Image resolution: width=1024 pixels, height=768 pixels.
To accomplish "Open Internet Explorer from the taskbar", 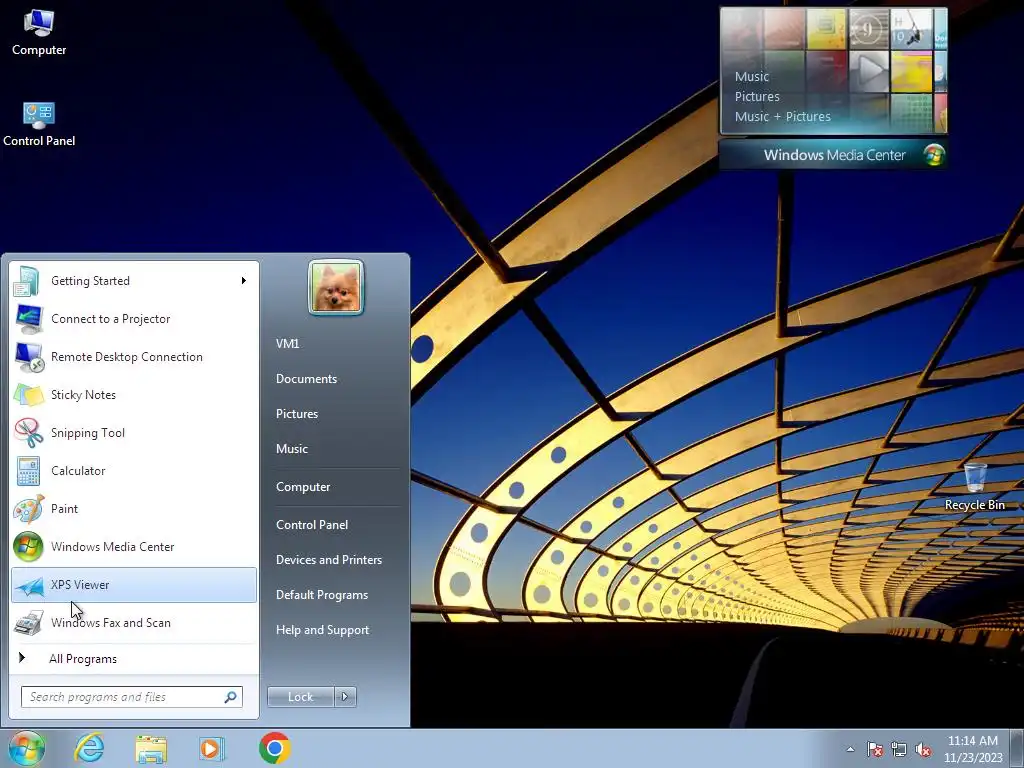I will coord(89,748).
